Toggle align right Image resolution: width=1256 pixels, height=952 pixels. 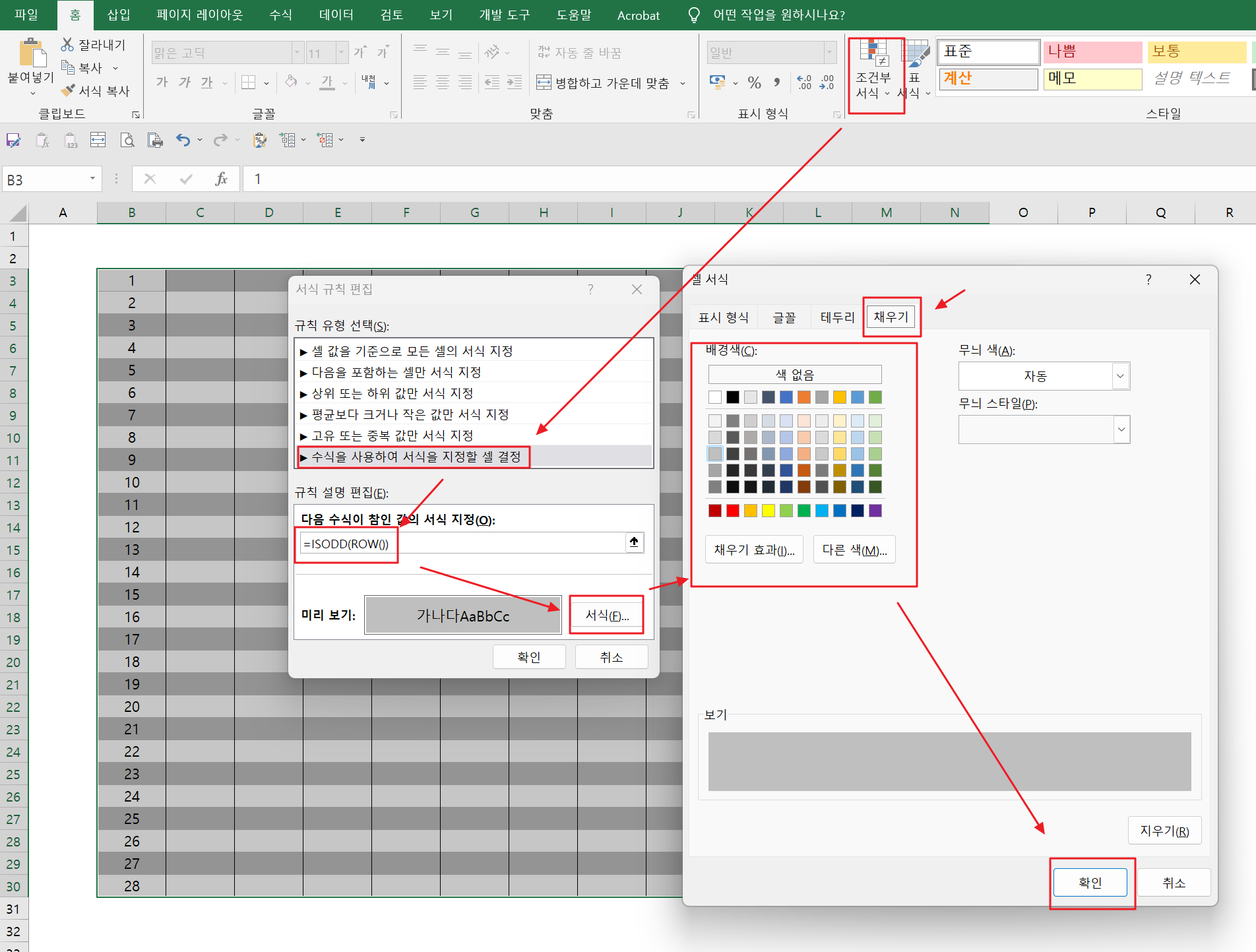[465, 82]
